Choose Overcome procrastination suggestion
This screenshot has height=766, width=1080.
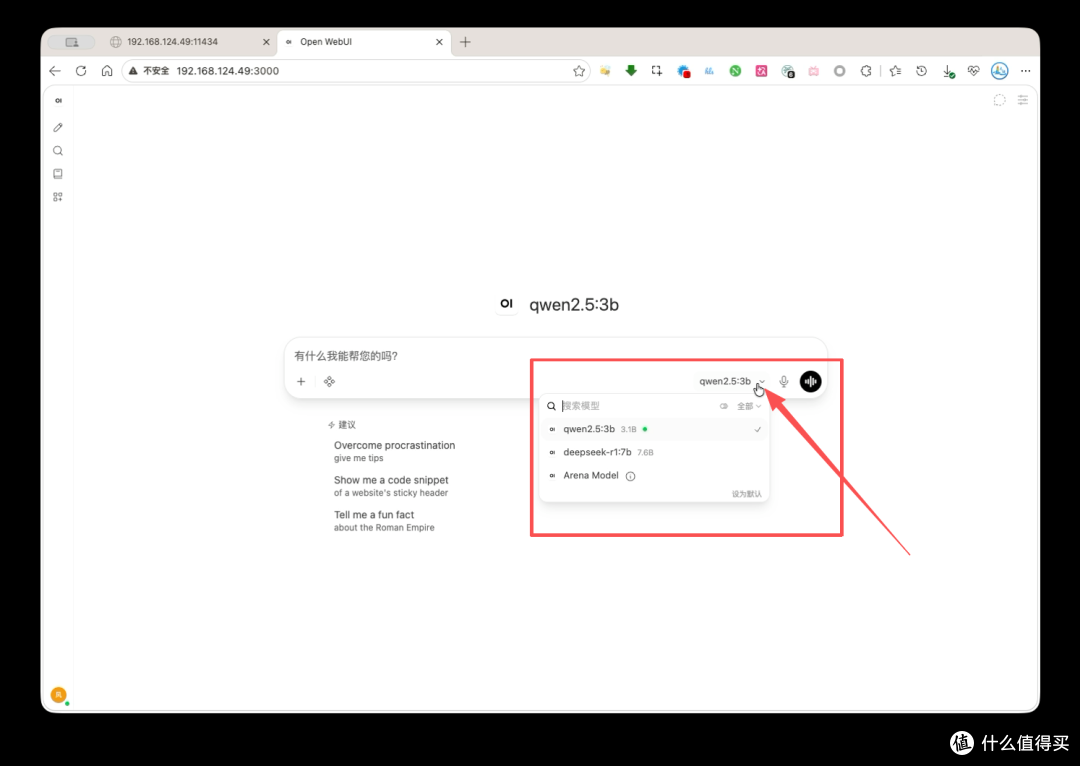[395, 451]
